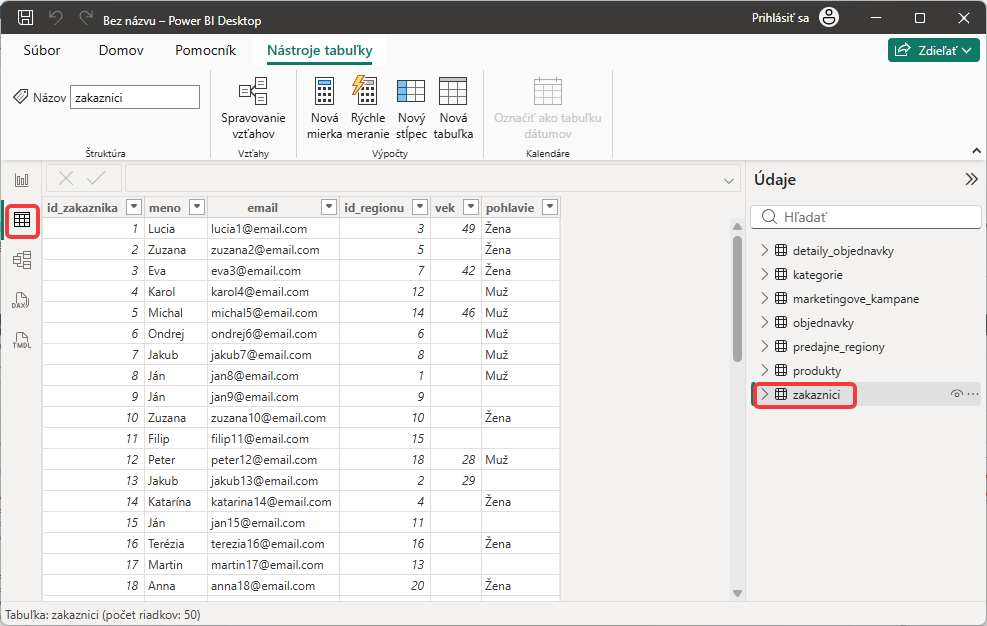Viewport: 987px width, 626px height.
Task: Click the Názov table name field
Action: [135, 98]
